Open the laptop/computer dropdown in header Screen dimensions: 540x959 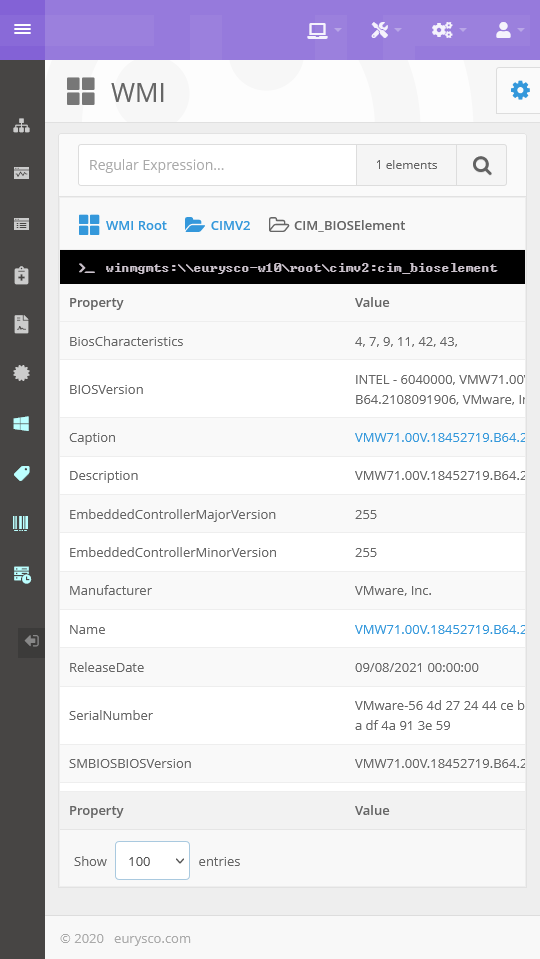click(x=324, y=30)
